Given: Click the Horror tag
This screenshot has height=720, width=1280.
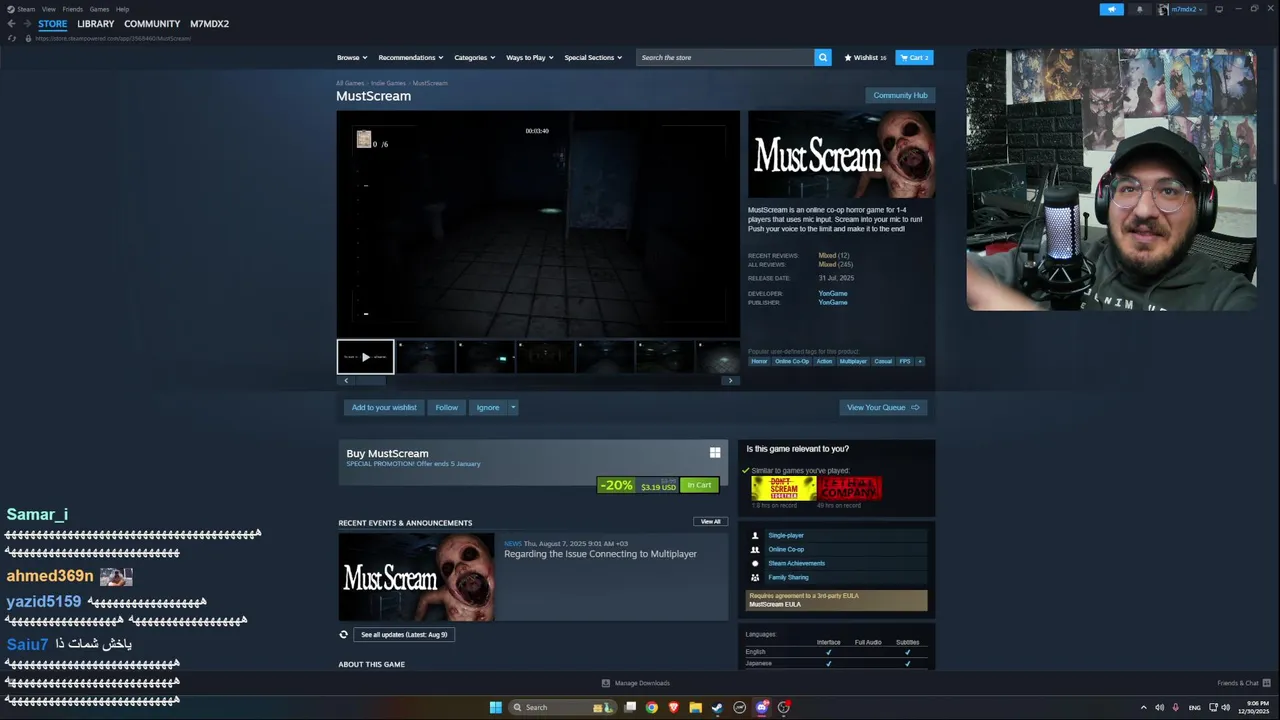Looking at the screenshot, I should [760, 361].
